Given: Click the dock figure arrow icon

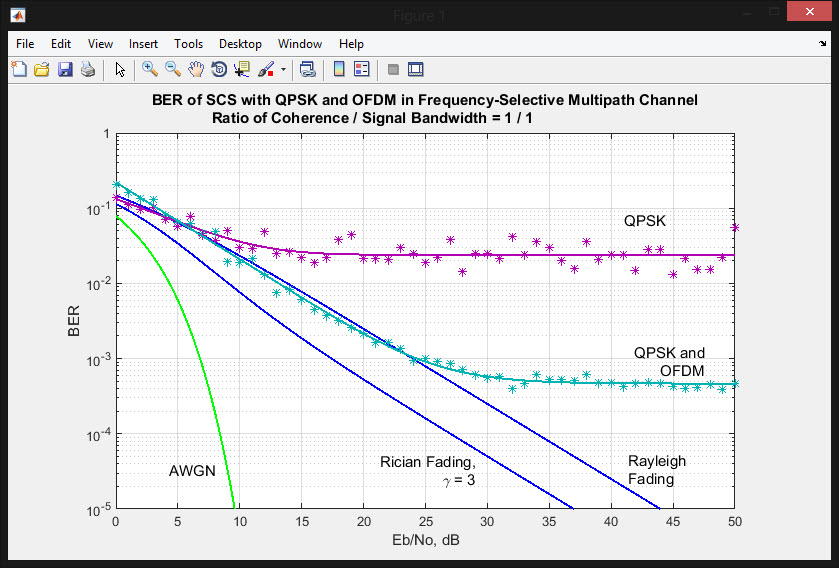Looking at the screenshot, I should (822, 44).
